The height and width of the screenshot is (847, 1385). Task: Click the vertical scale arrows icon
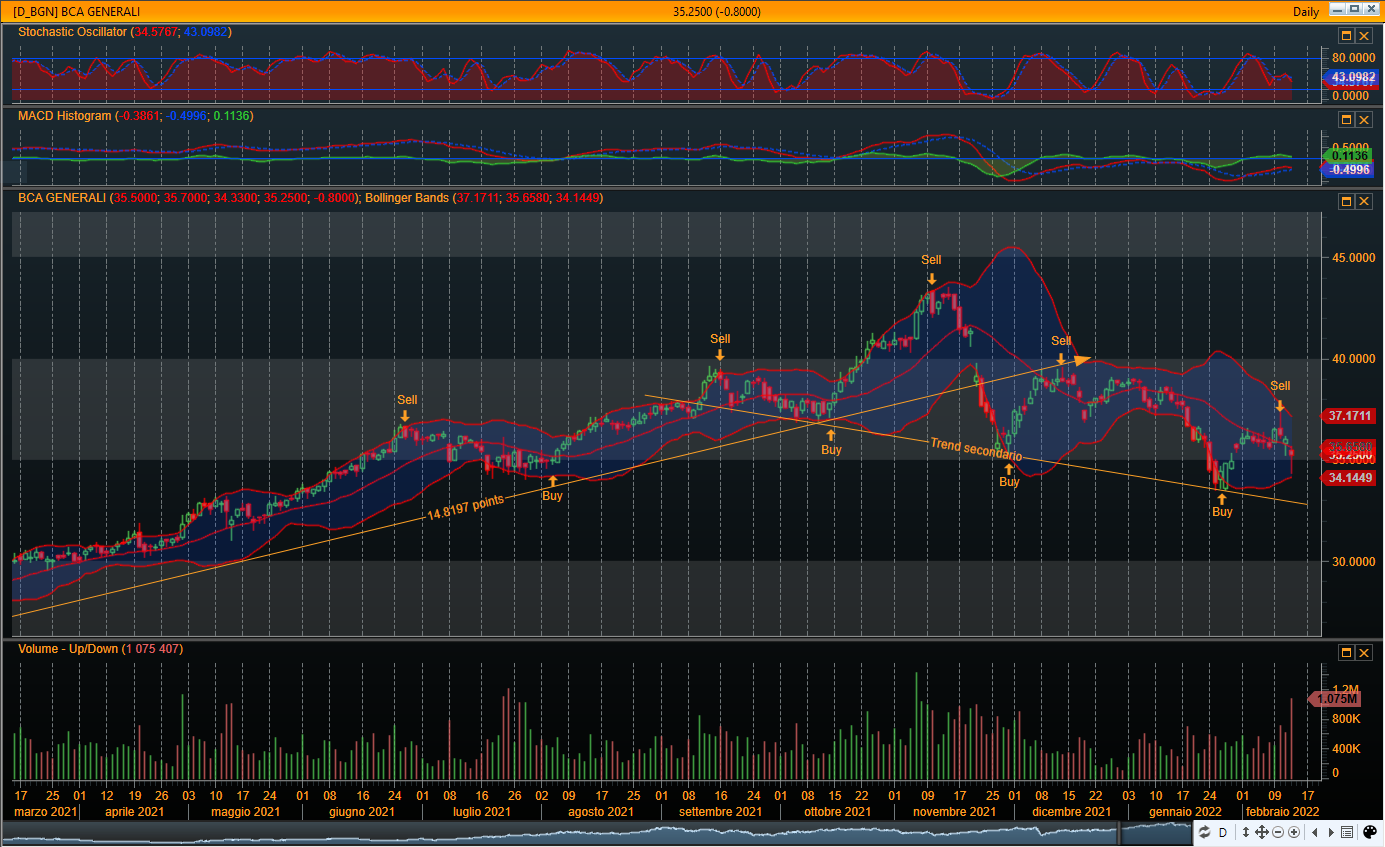[1246, 832]
